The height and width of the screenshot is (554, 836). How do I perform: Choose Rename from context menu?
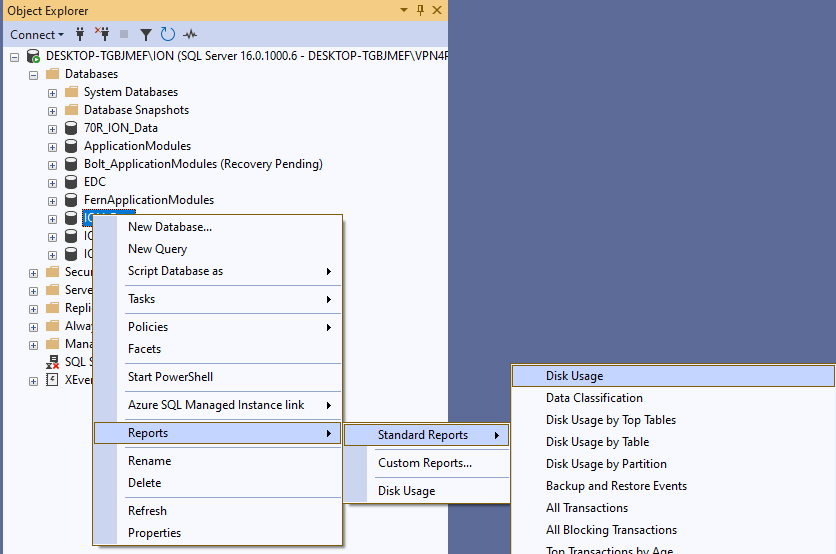pyautogui.click(x=218, y=461)
